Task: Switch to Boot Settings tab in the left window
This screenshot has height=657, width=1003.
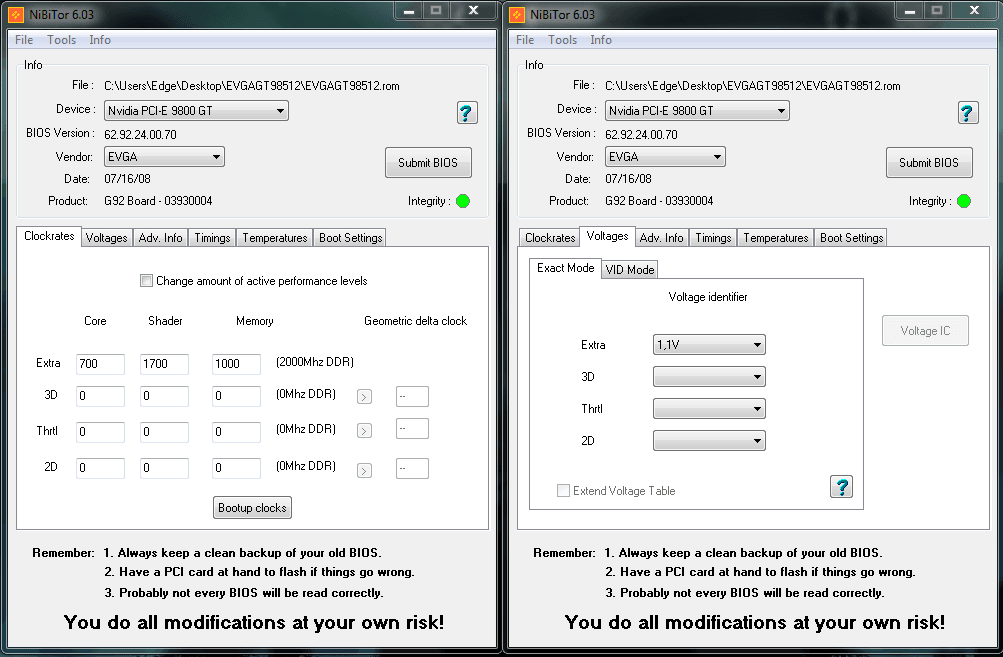Action: [351, 238]
